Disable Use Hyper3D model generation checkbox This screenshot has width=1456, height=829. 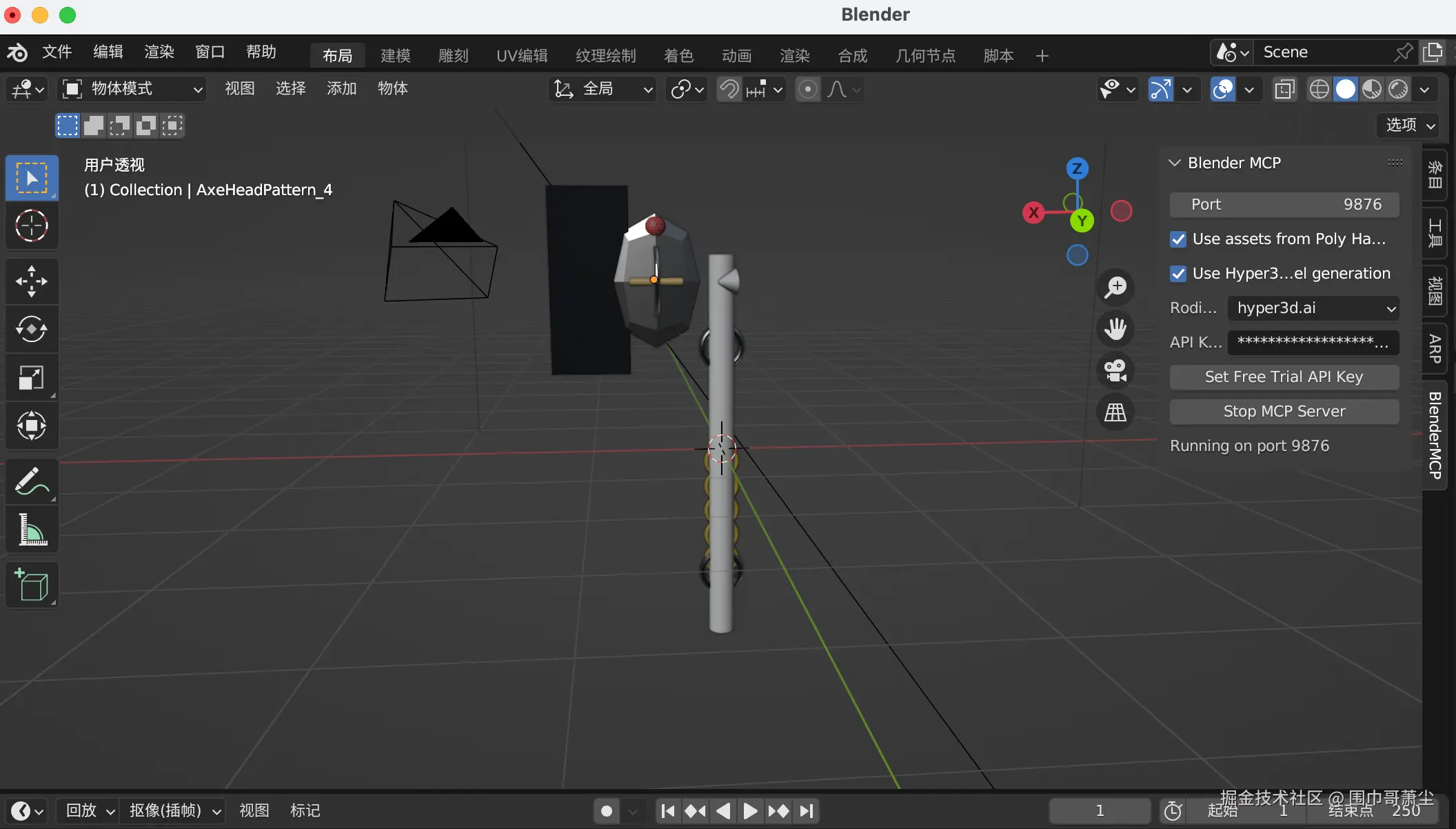click(x=1178, y=274)
